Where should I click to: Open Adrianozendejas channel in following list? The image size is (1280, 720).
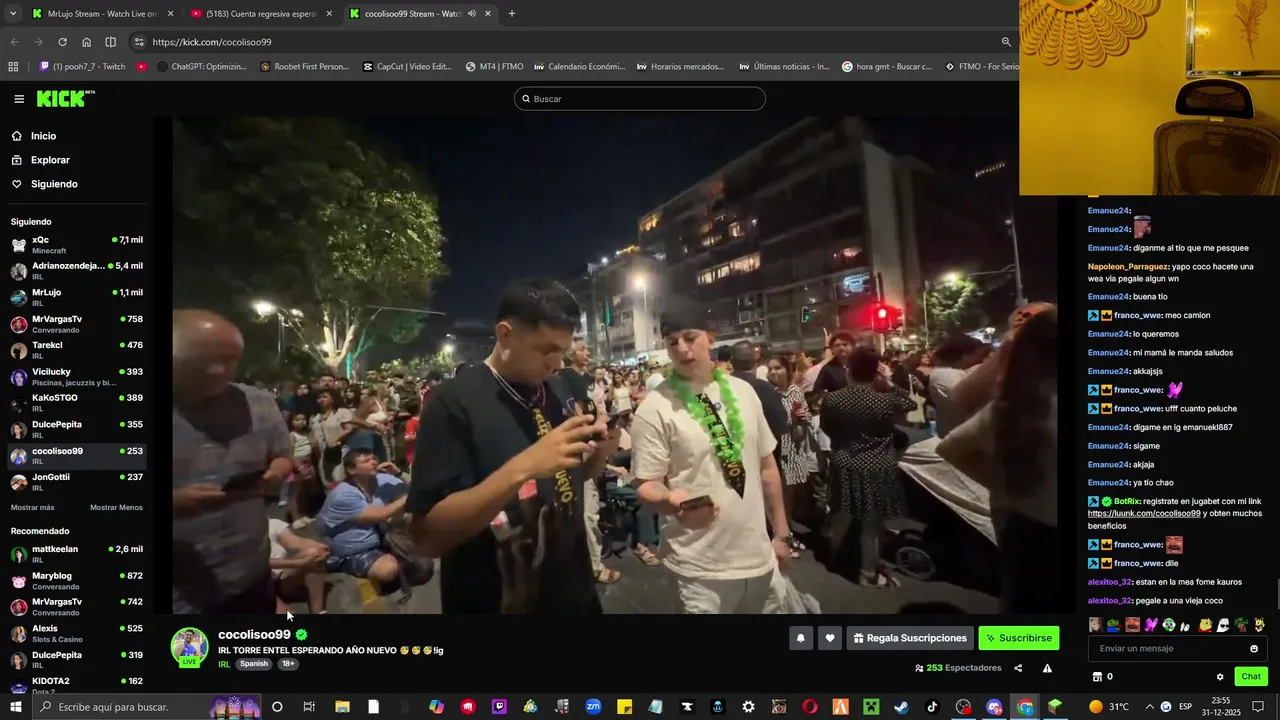click(x=76, y=271)
